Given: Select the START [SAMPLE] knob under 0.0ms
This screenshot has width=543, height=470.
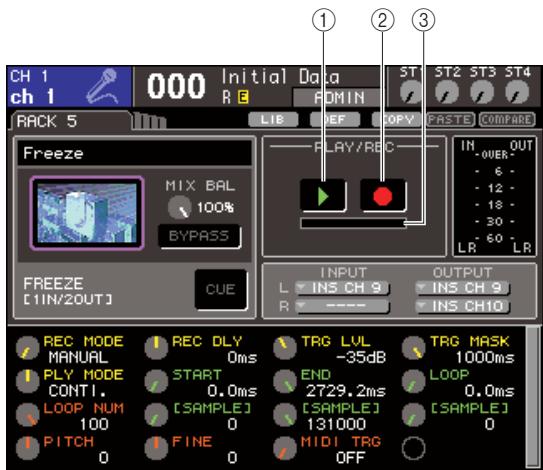Looking at the screenshot, I should [x=156, y=415].
